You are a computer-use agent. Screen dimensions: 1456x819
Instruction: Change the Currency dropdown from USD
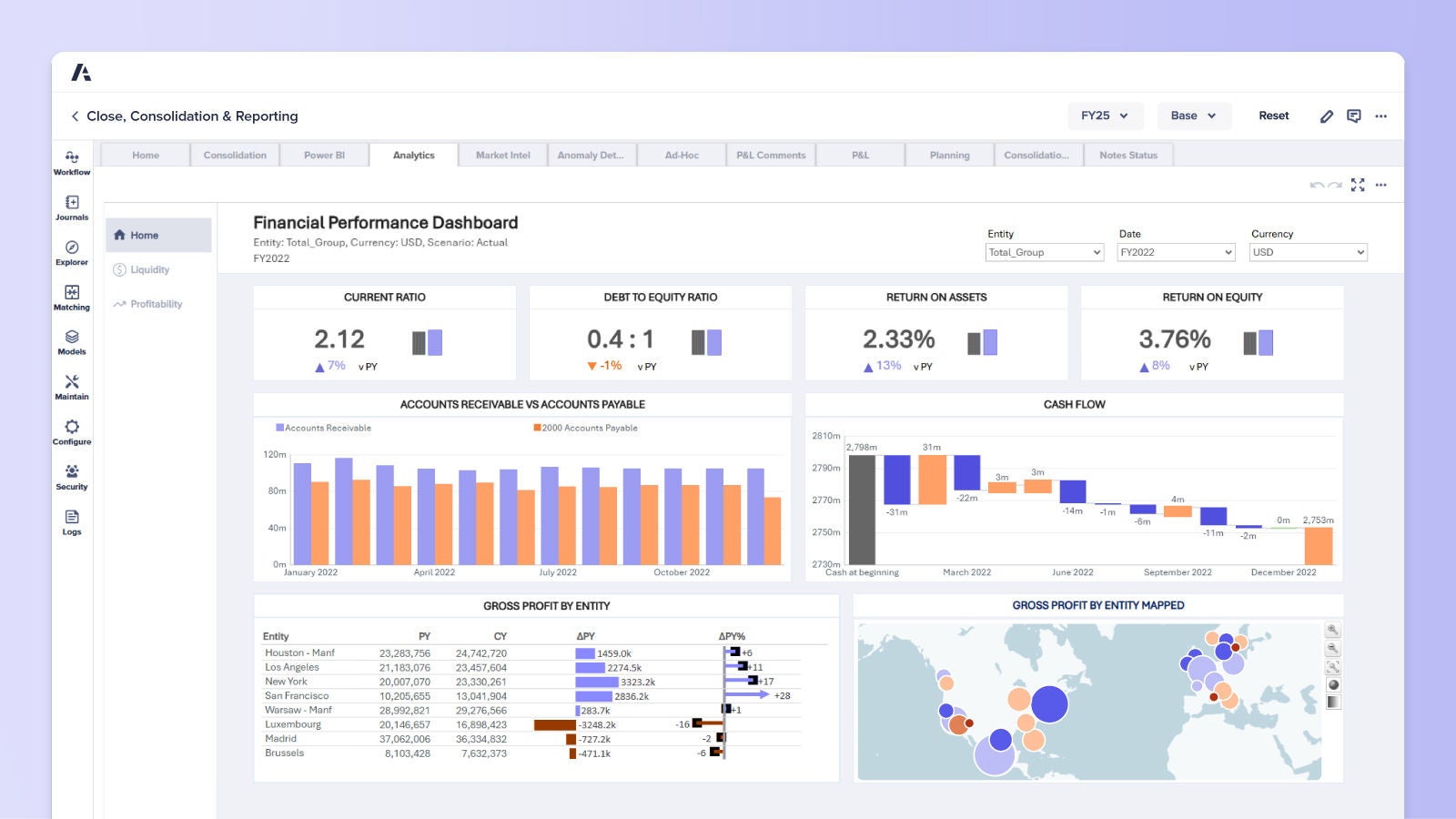(x=1308, y=252)
